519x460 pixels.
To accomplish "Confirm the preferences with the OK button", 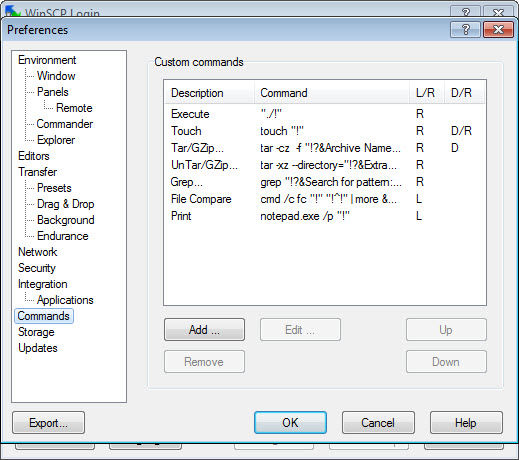I will 290,423.
